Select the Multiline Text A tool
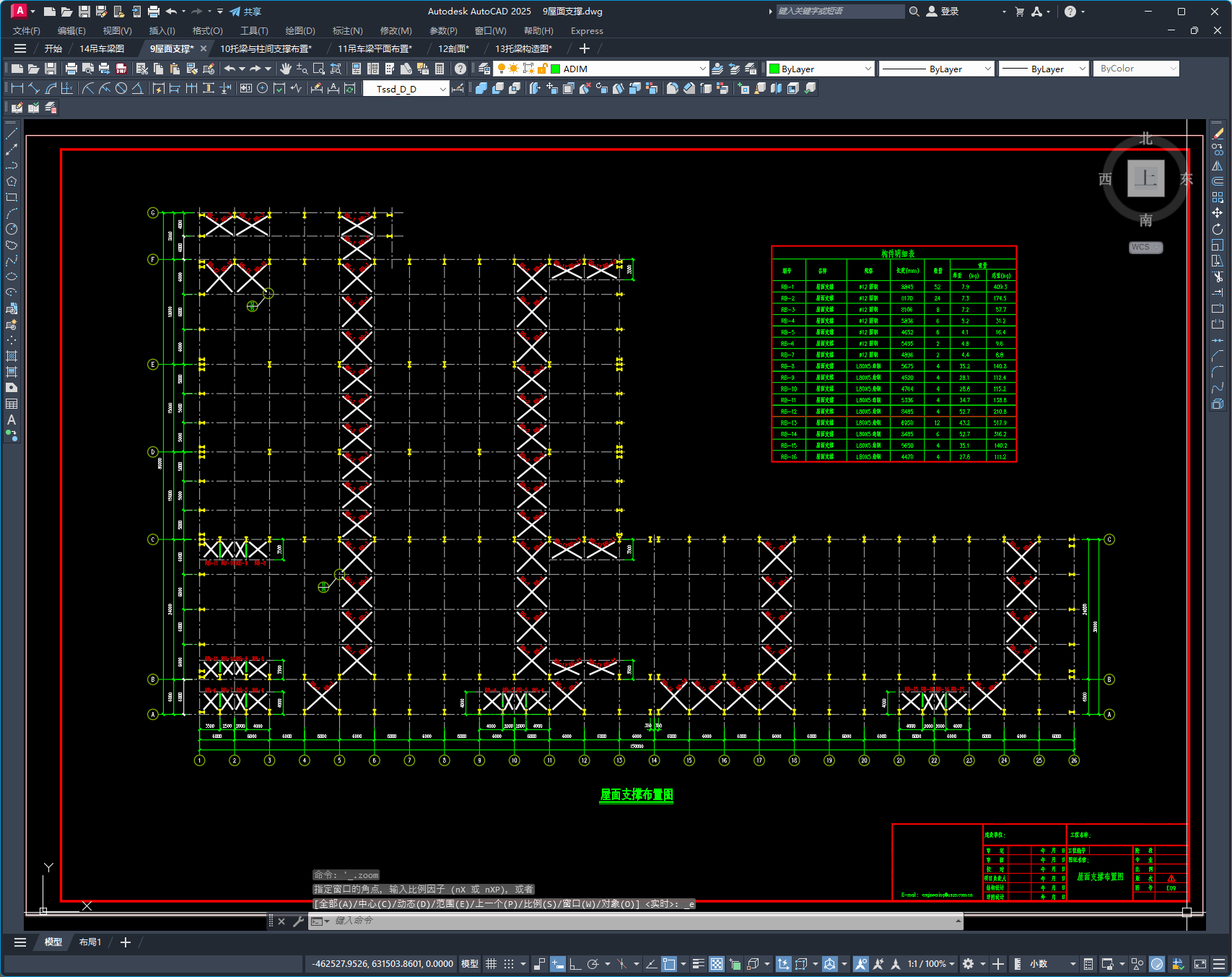This screenshot has width=1232, height=977. pos(12,420)
